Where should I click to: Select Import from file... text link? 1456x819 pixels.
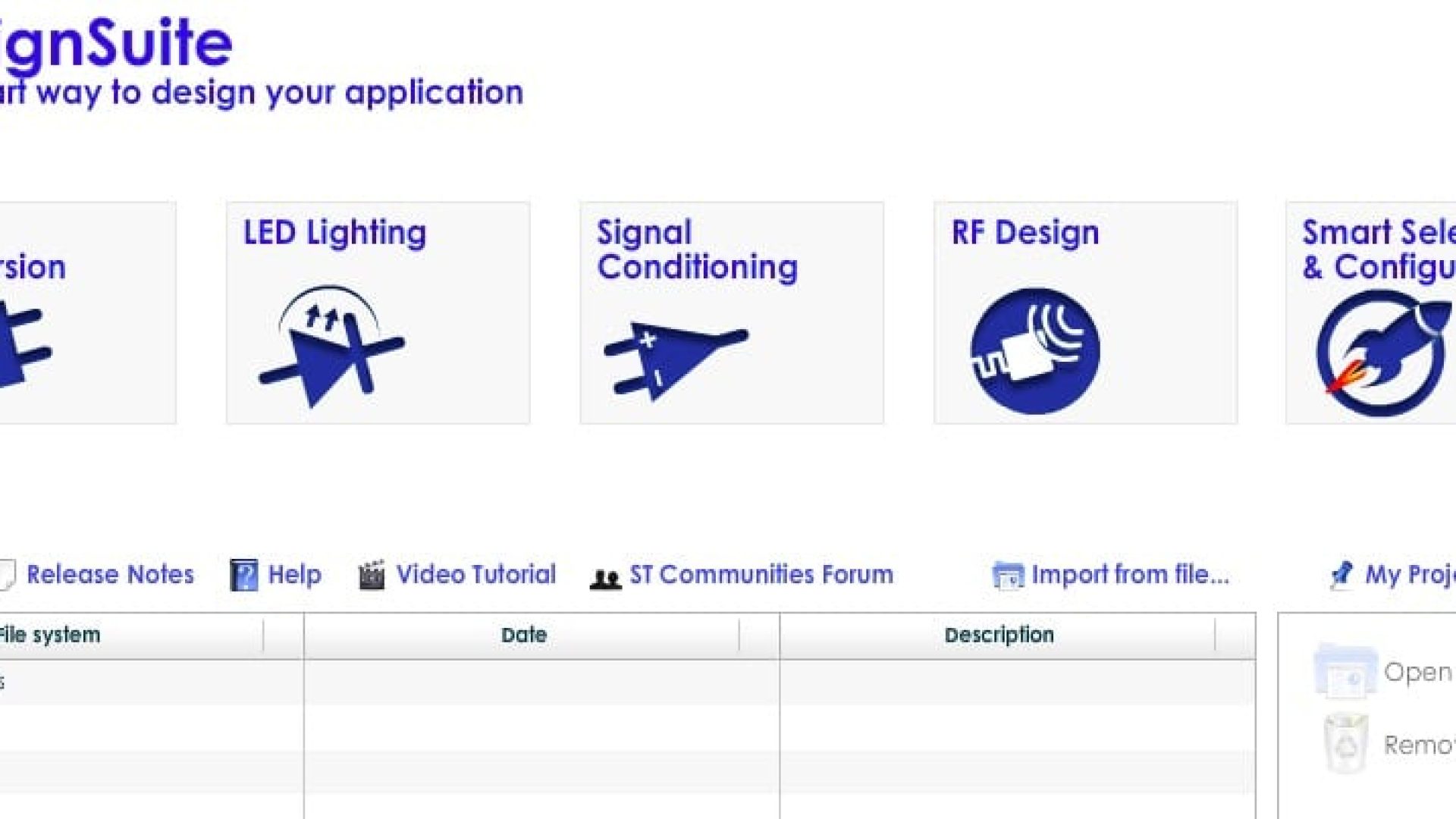(1130, 575)
